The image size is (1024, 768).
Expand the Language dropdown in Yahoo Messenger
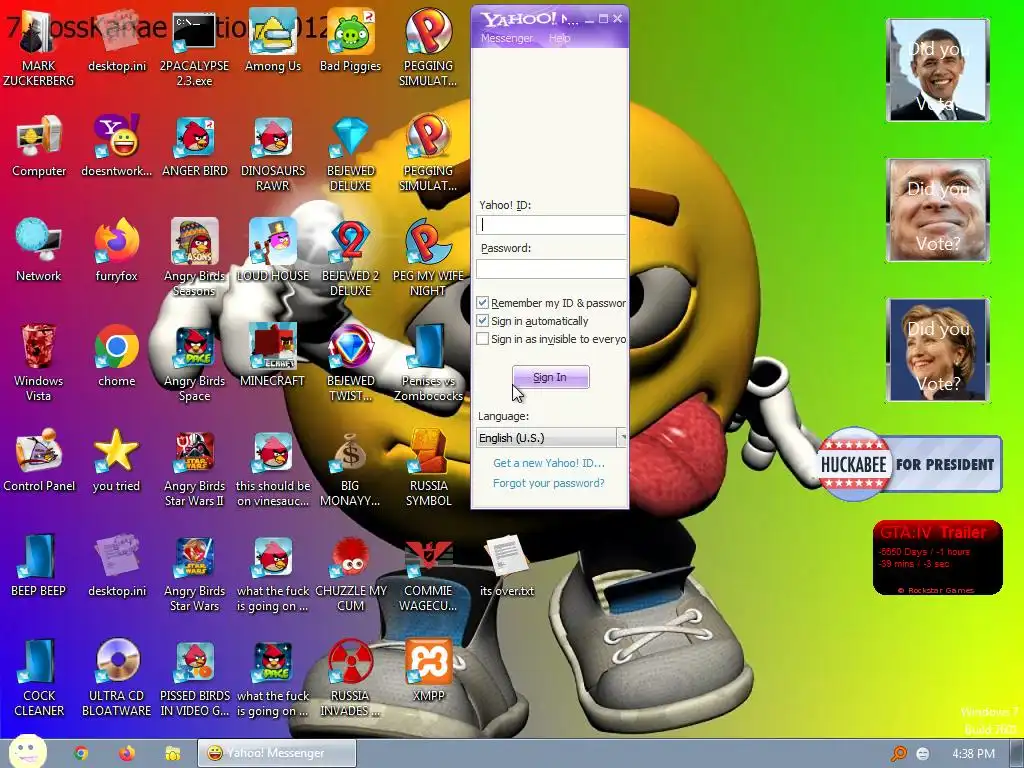[x=621, y=438]
